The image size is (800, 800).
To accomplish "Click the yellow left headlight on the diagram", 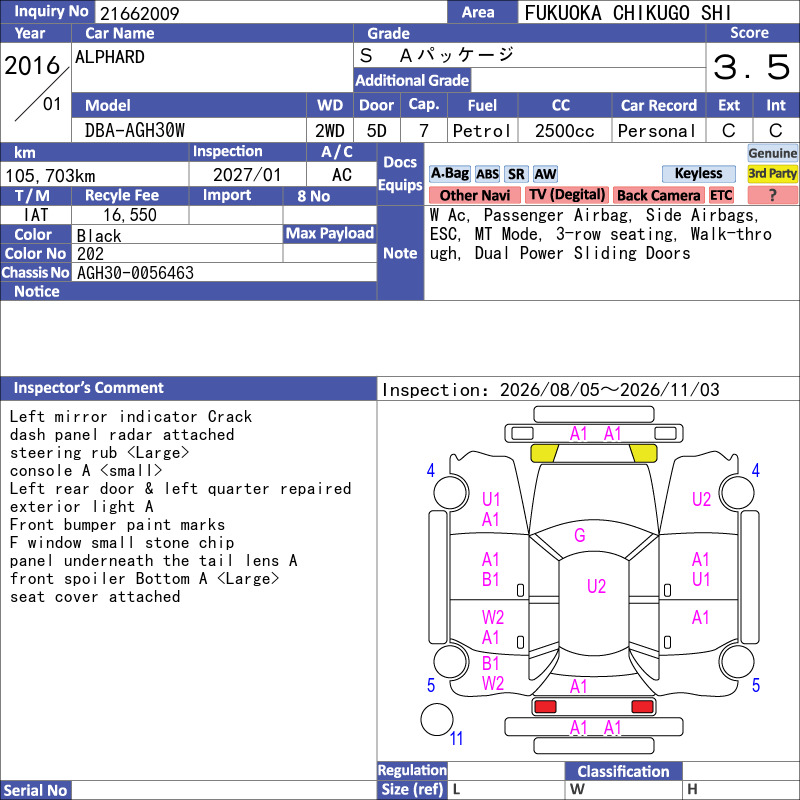I will pos(544,453).
